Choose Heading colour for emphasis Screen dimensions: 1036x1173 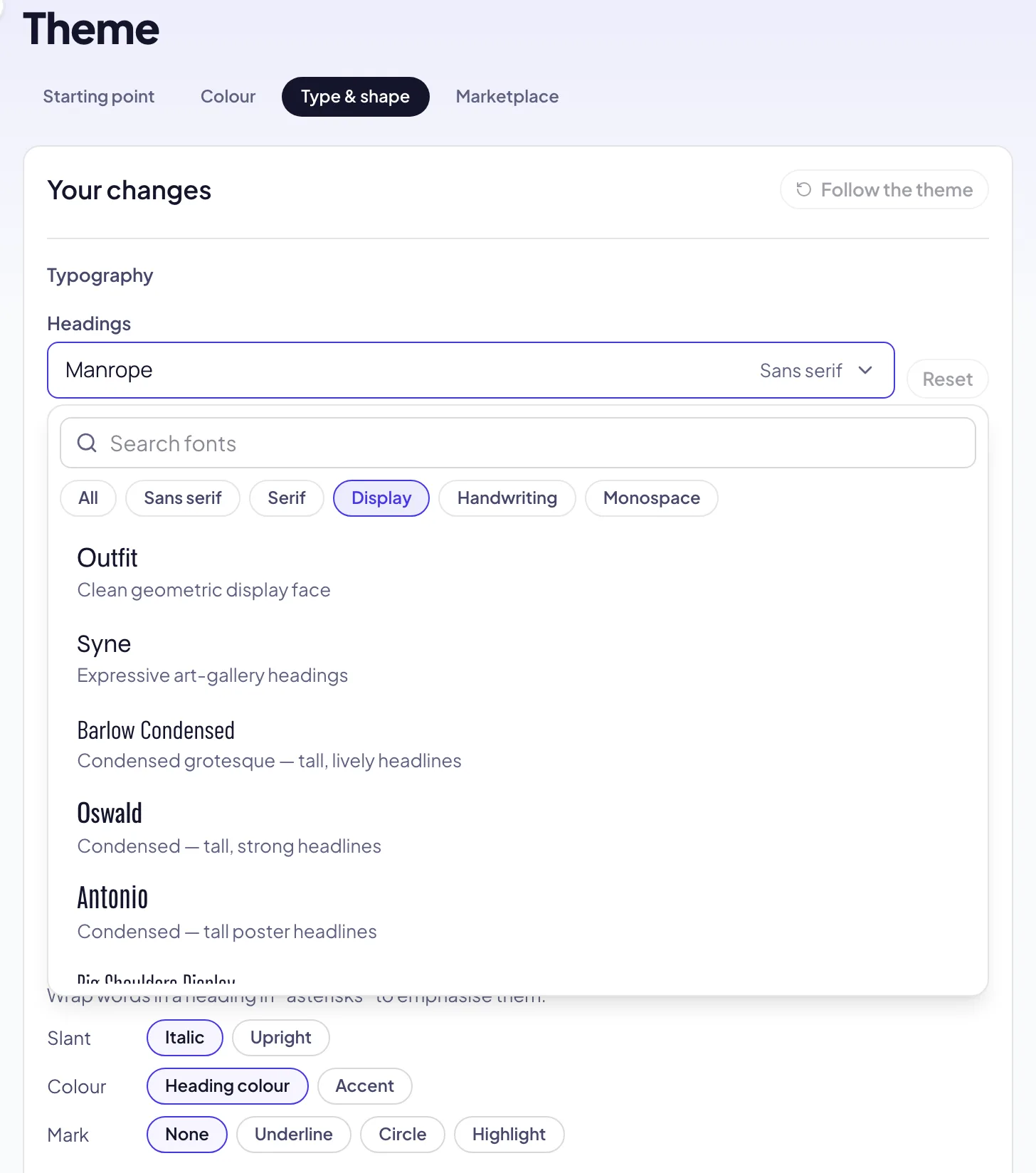tap(228, 1086)
